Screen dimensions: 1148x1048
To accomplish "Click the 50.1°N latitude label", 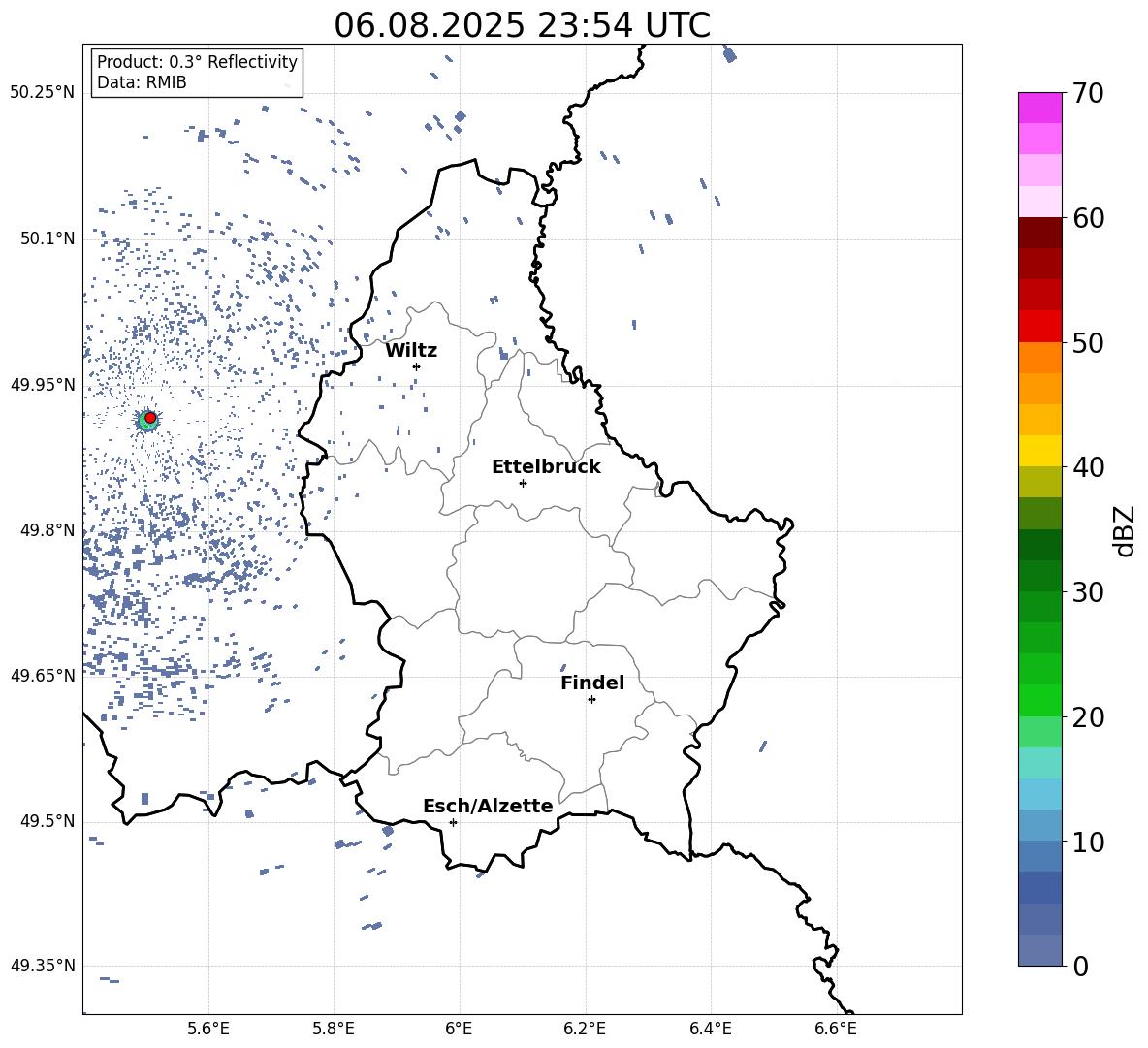I will (x=47, y=238).
